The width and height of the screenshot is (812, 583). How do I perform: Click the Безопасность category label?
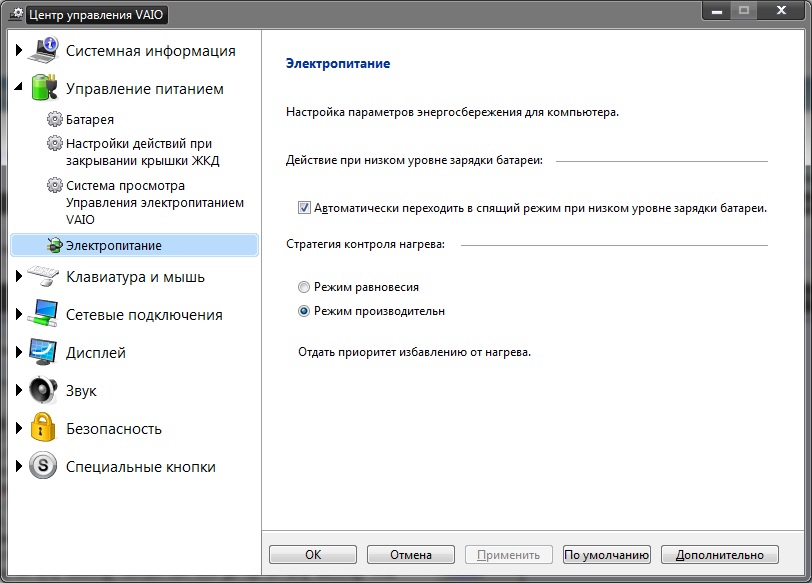coord(114,429)
